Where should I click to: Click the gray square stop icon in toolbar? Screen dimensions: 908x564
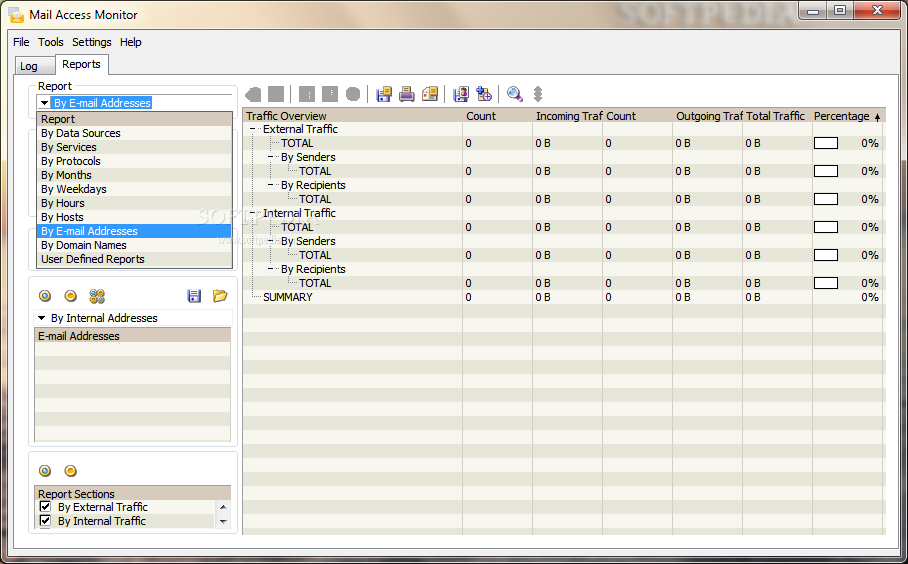point(276,94)
